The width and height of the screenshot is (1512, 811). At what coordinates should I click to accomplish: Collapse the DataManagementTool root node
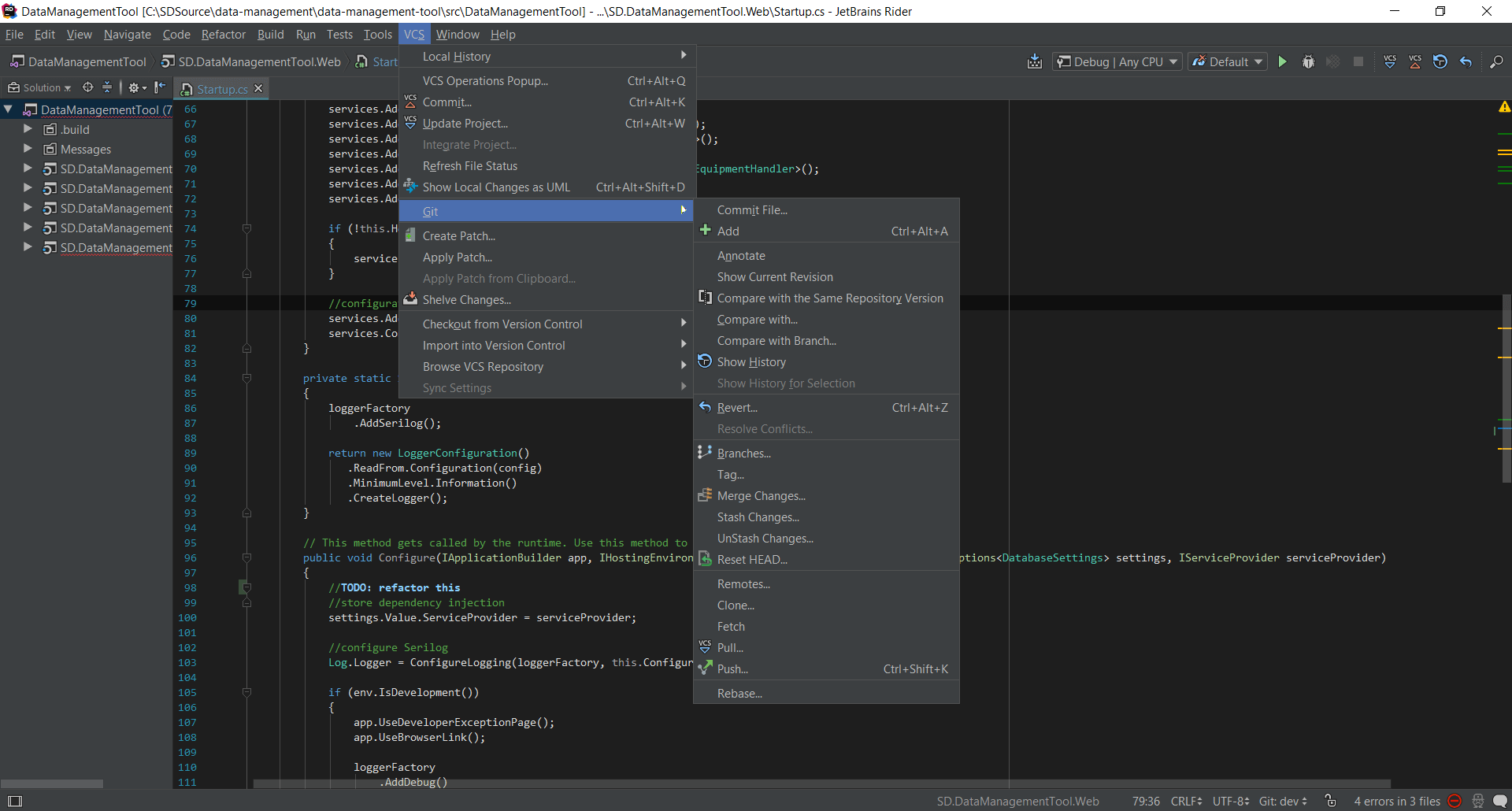click(8, 109)
